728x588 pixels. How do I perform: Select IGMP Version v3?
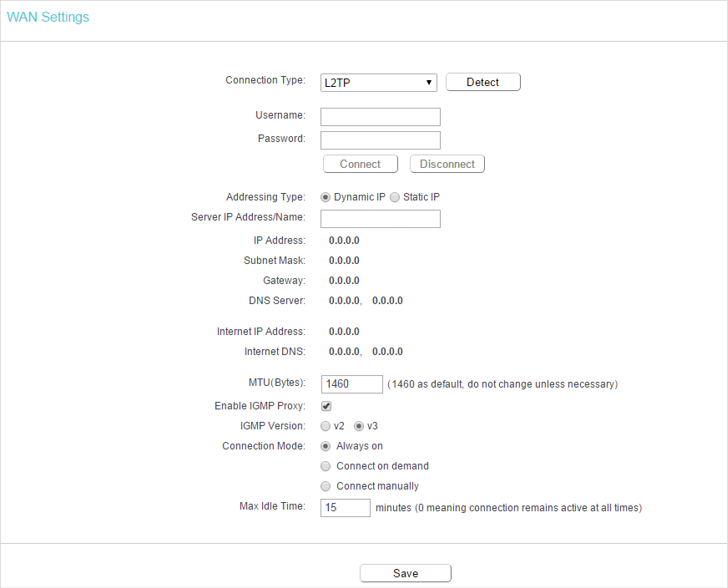tap(358, 426)
